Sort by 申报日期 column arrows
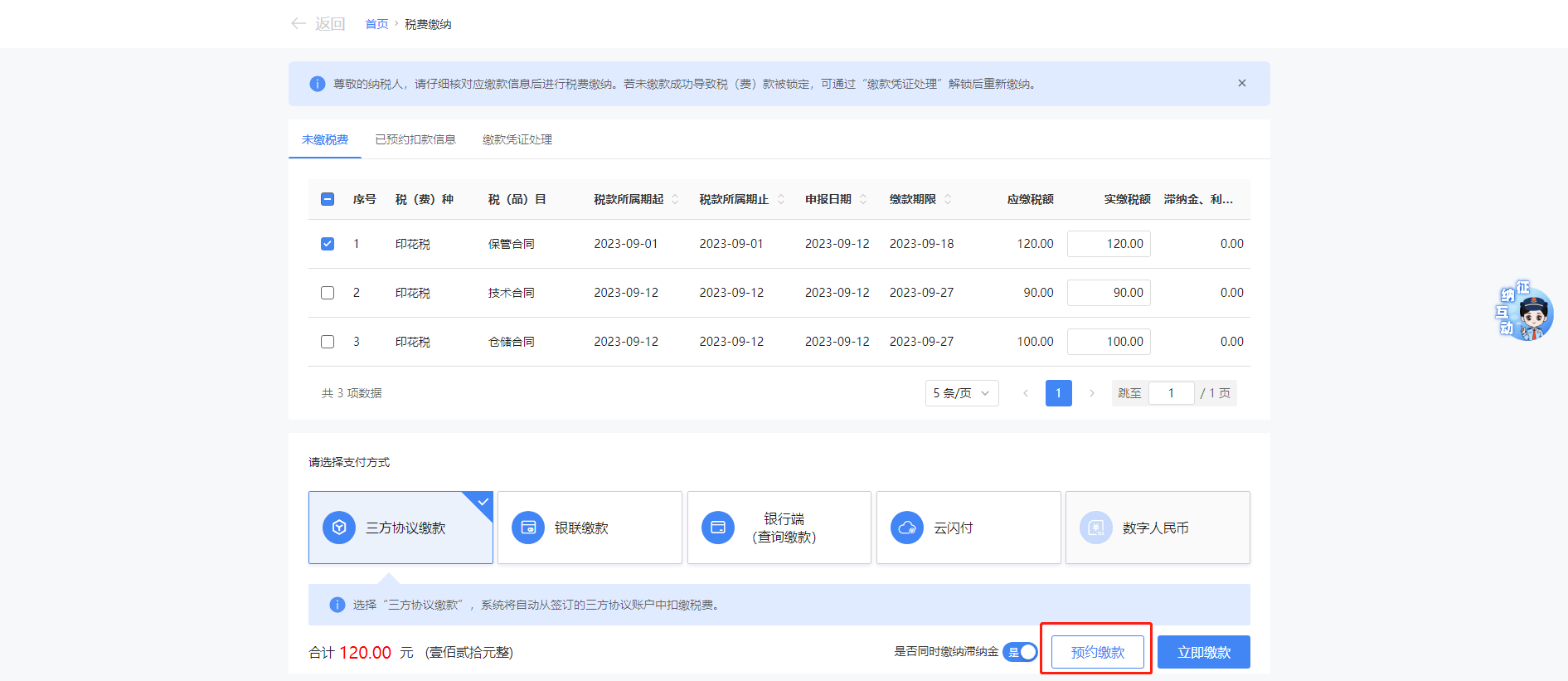Viewport: 1568px width, 681px height. [863, 199]
